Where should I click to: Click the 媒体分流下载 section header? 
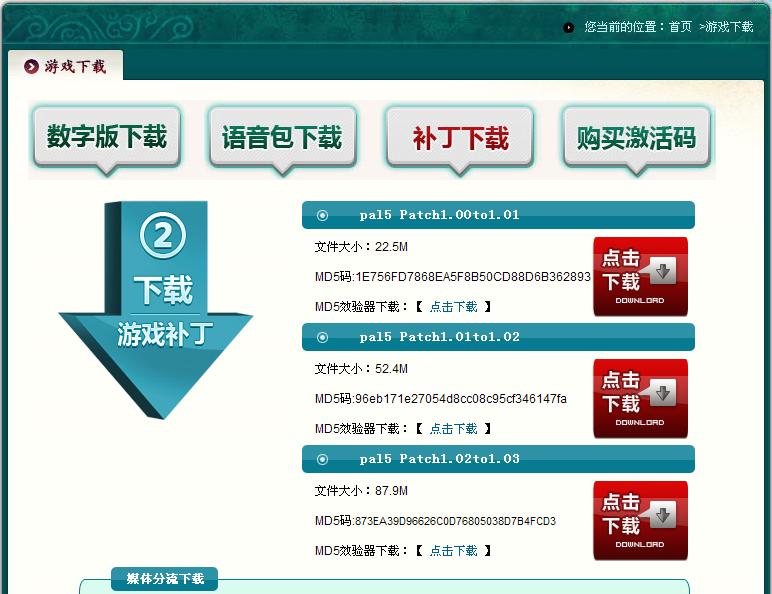tap(165, 579)
